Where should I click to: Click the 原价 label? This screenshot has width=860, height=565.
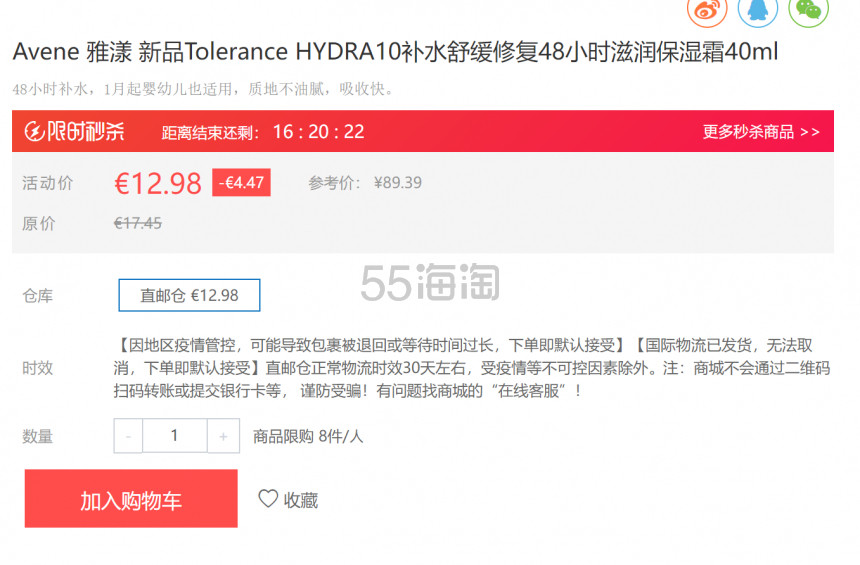pos(38,224)
